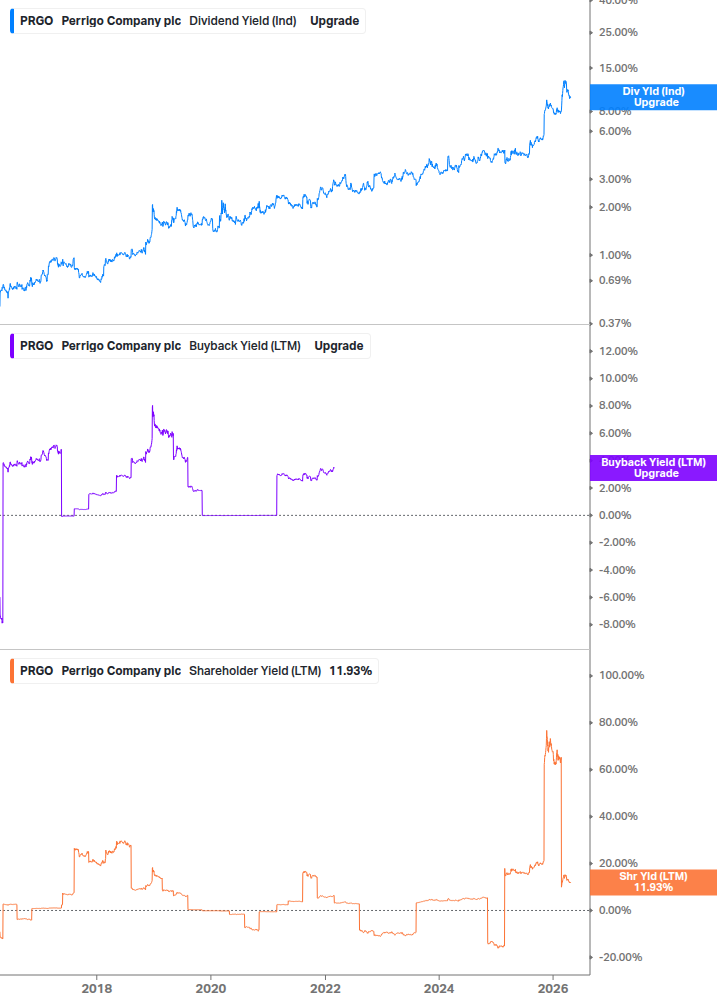717x1005 pixels.
Task: Select the purple Buyback Yield series marker
Action: point(11,345)
